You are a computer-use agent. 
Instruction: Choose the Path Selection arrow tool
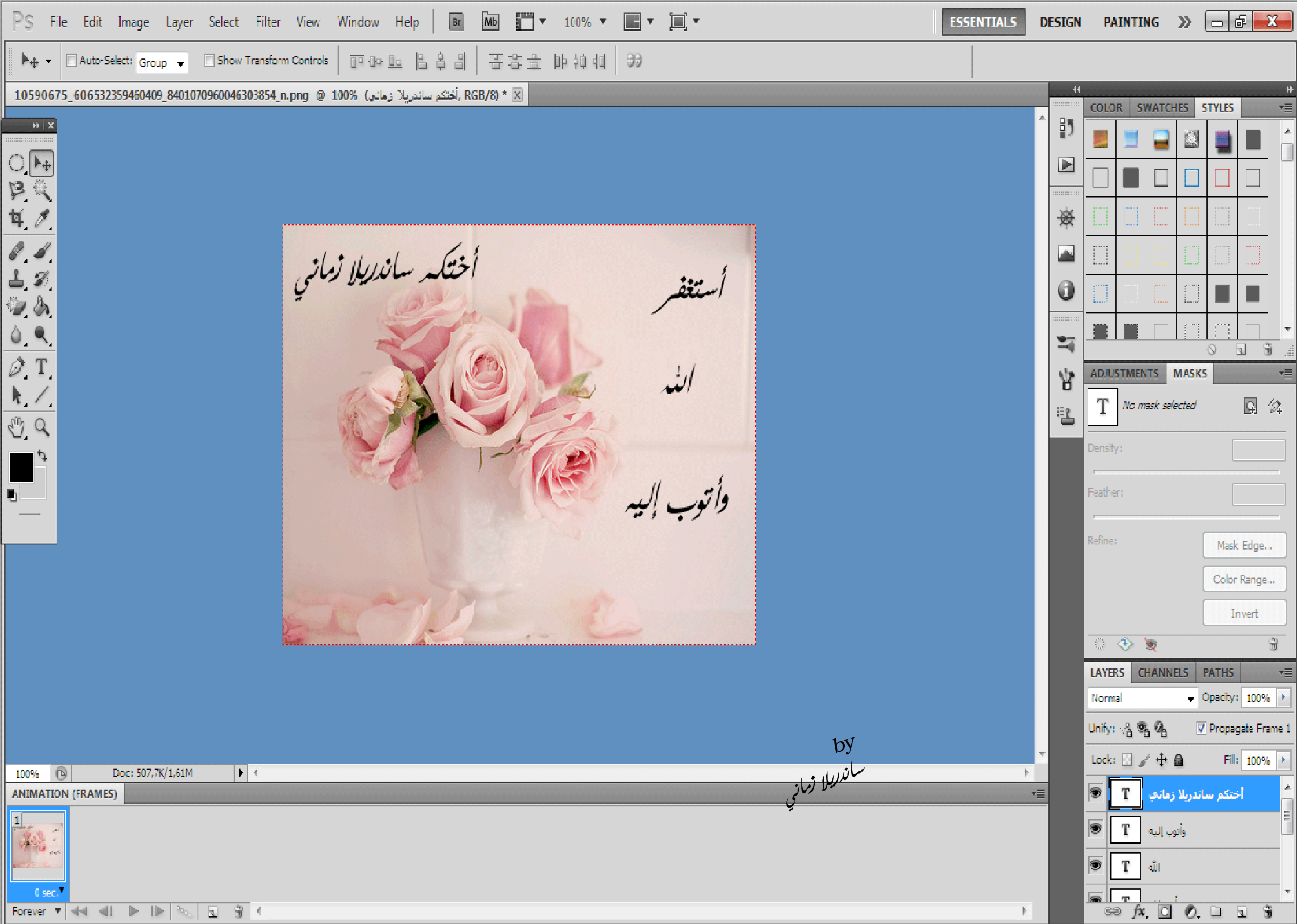click(x=16, y=395)
